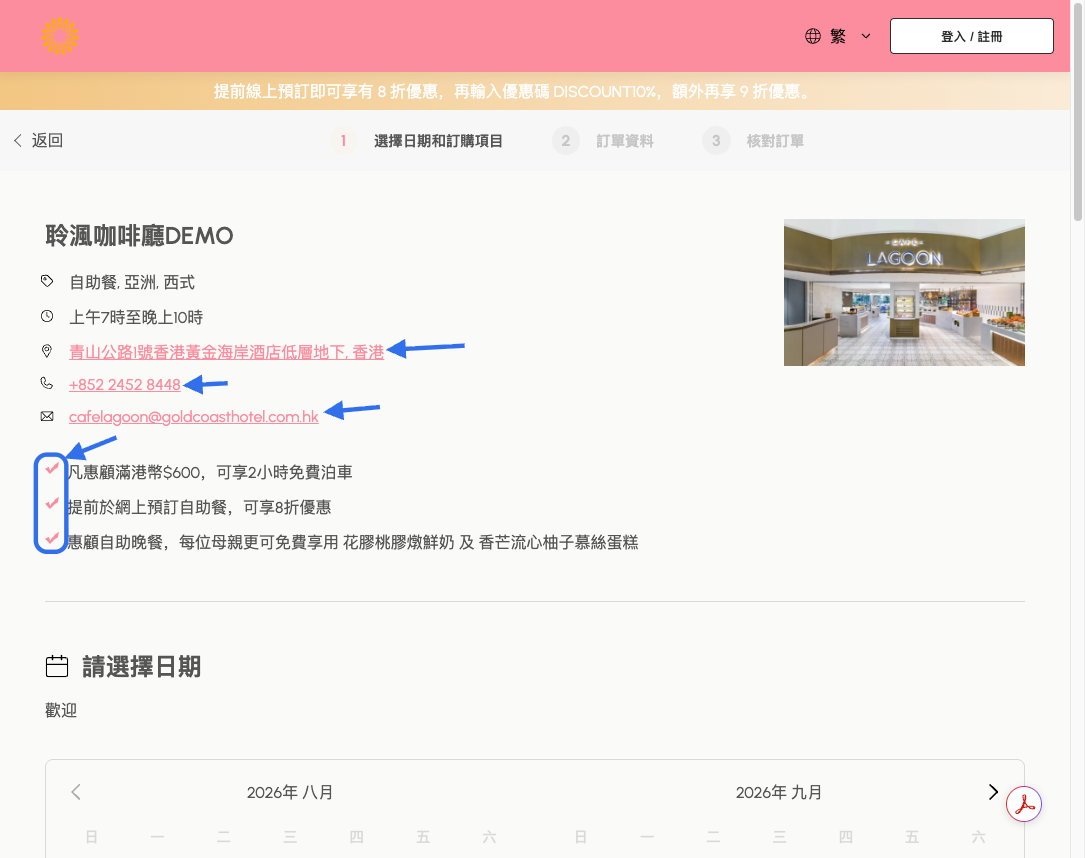This screenshot has width=1085, height=858.
Task: Click text 上午7時至晚上10時
Action: (136, 318)
